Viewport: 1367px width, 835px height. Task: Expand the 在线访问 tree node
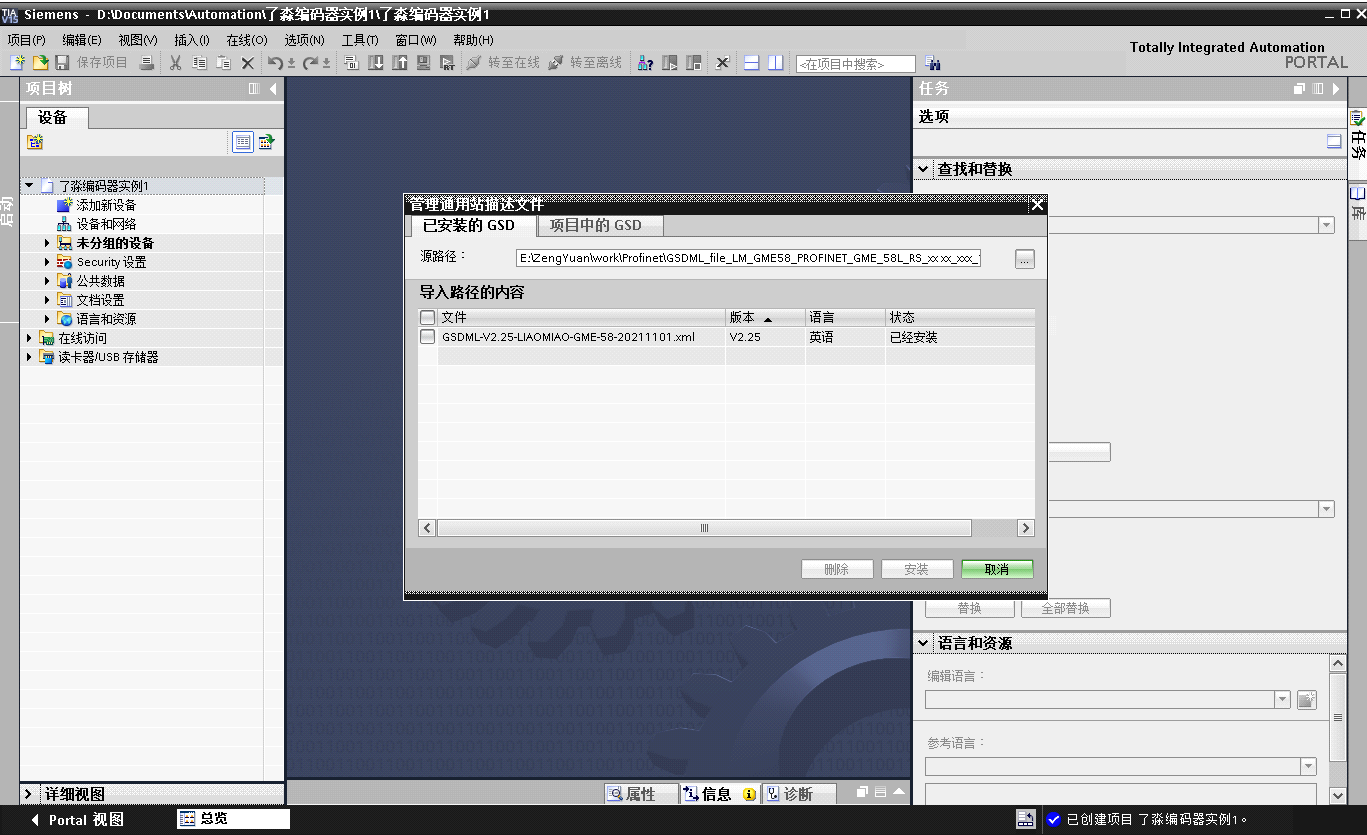click(29, 338)
